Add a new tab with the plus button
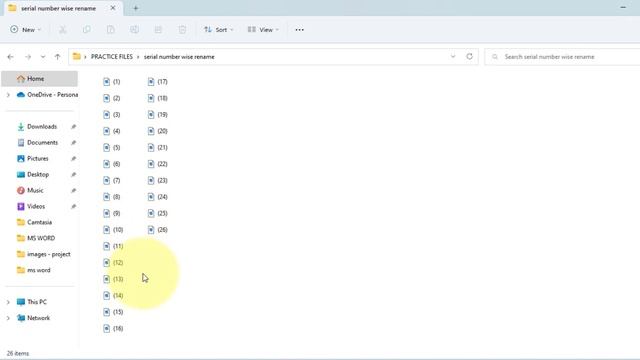Image resolution: width=640 pixels, height=360 pixels. click(136, 8)
